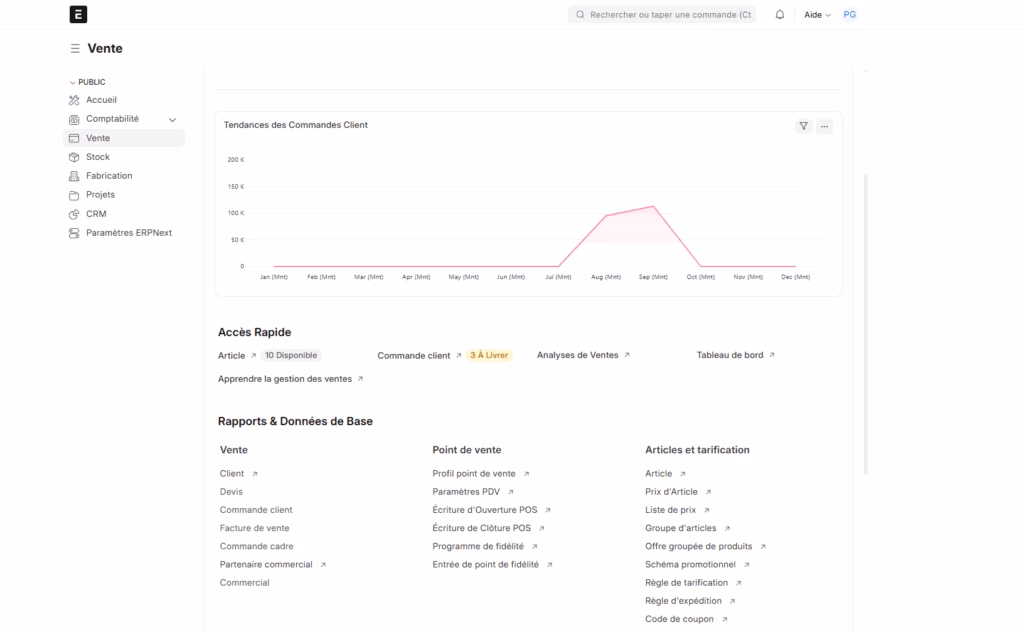Viewport: 1024px width, 632px height.
Task: Click the notifications bell icon
Action: [780, 14]
